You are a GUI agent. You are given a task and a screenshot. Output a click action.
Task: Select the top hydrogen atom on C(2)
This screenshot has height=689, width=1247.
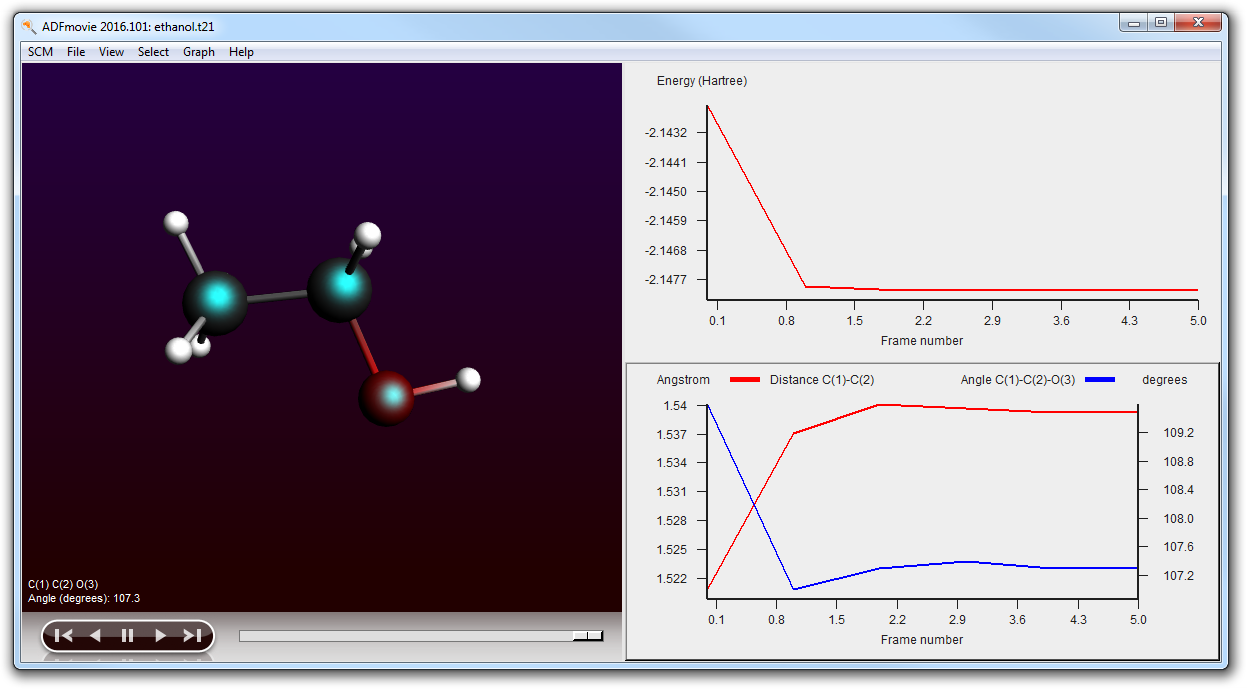point(369,235)
